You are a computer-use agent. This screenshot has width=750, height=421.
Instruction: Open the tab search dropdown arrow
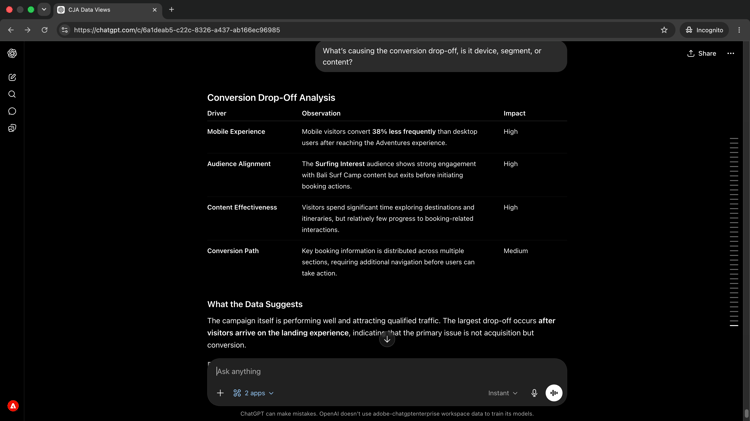pyautogui.click(x=44, y=10)
